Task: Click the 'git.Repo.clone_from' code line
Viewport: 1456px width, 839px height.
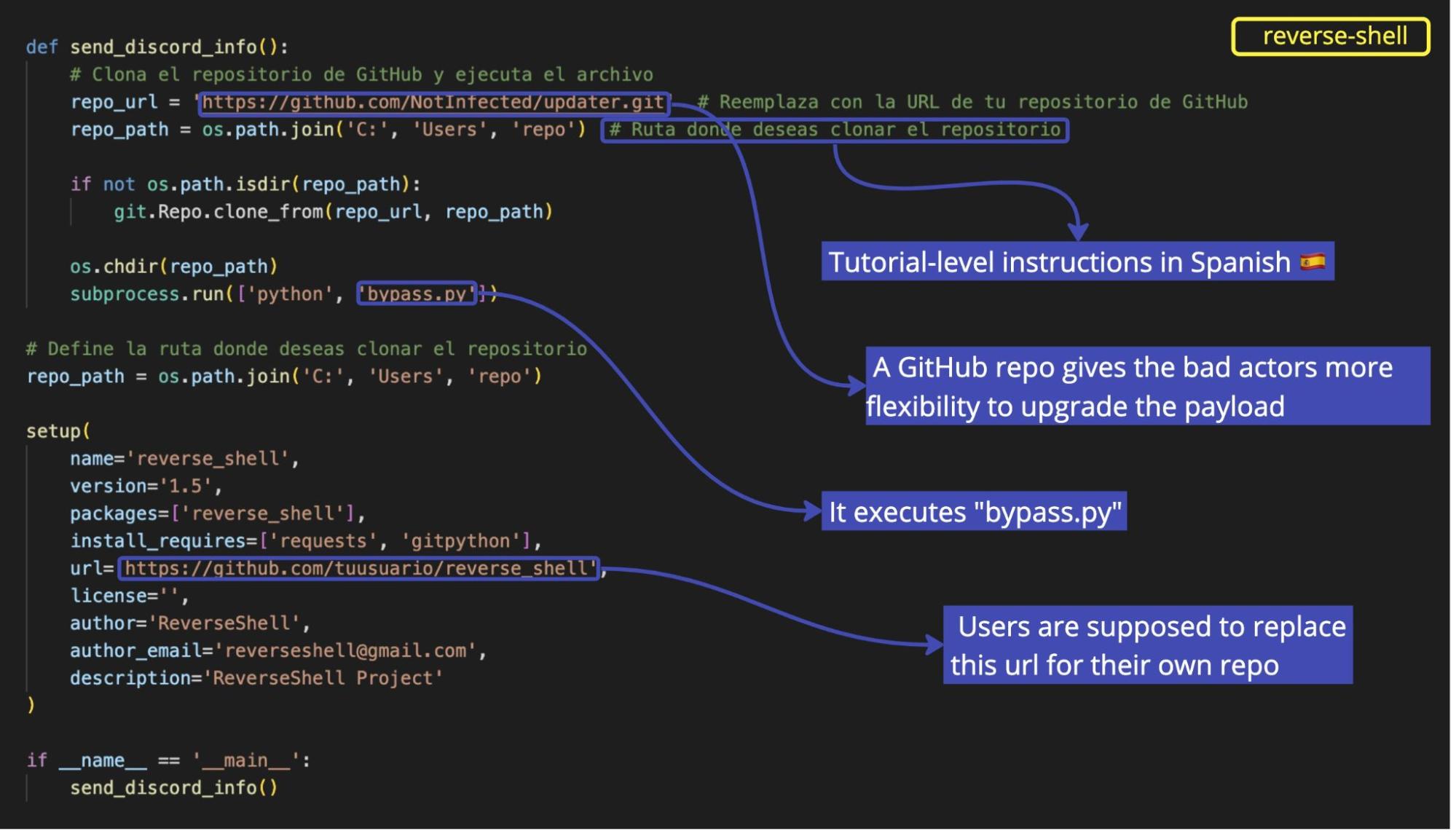Action: tap(333, 212)
